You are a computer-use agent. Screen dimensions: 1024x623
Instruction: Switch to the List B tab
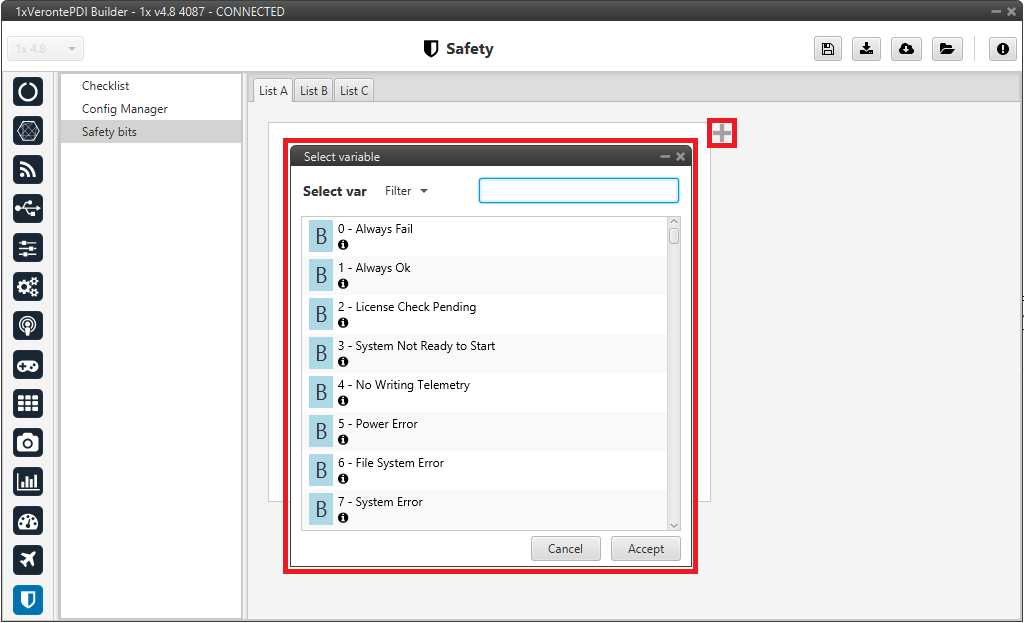[x=313, y=91]
